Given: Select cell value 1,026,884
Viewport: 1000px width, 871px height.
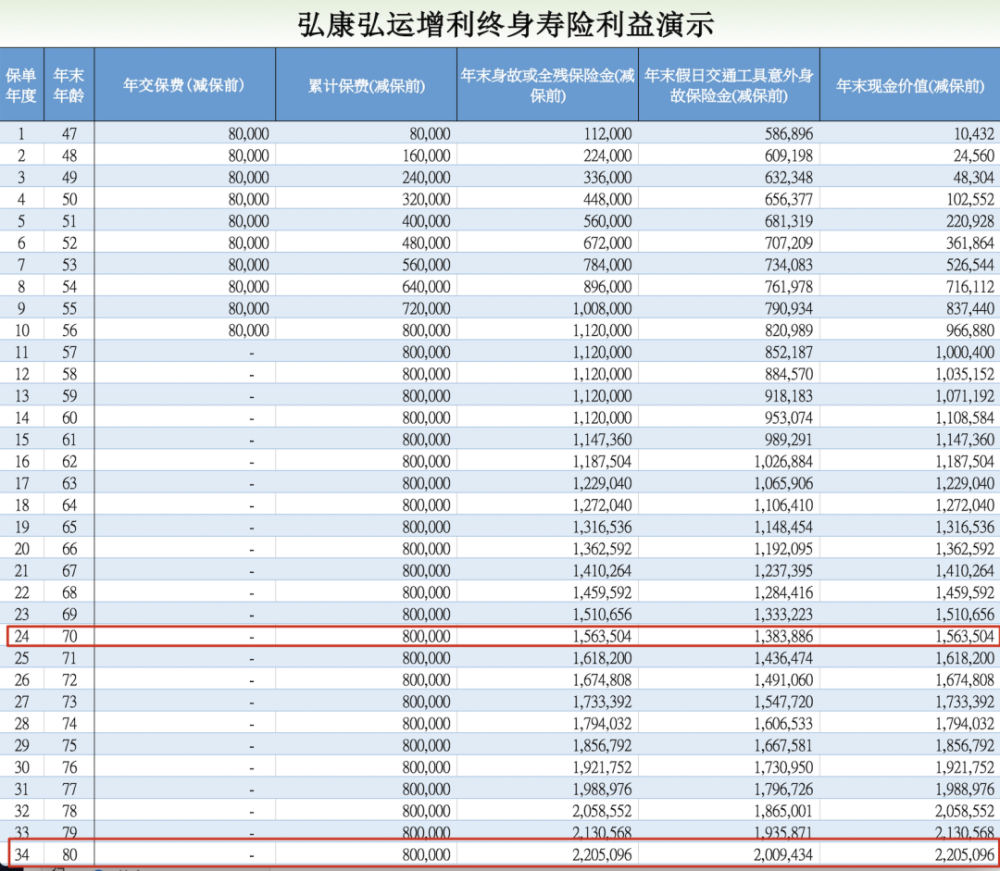Looking at the screenshot, I should point(784,462).
